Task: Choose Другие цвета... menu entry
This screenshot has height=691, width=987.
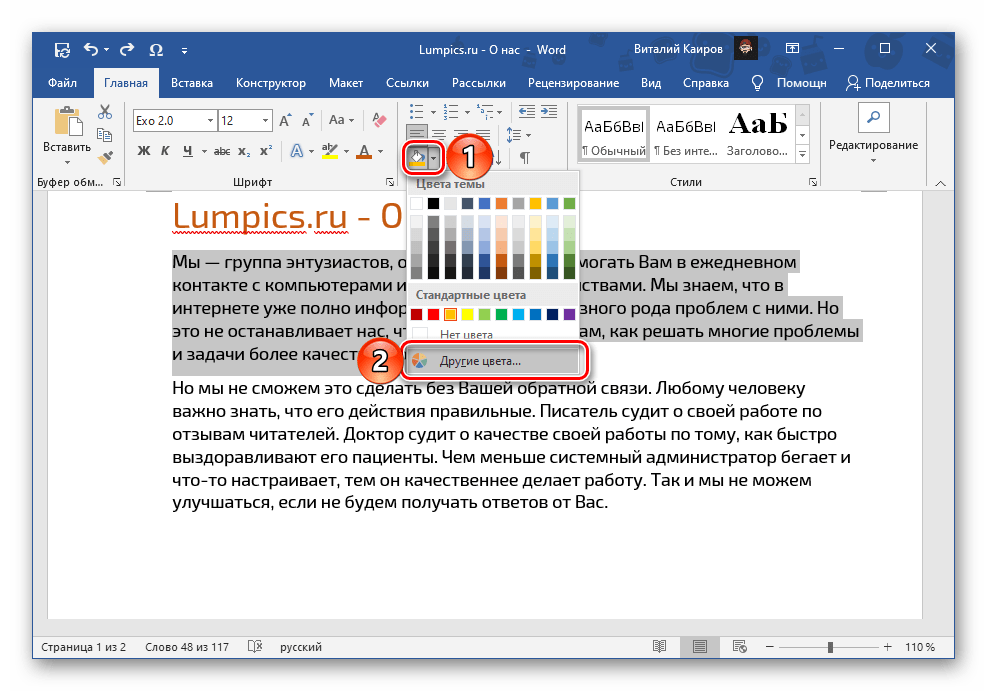Action: [x=492, y=361]
